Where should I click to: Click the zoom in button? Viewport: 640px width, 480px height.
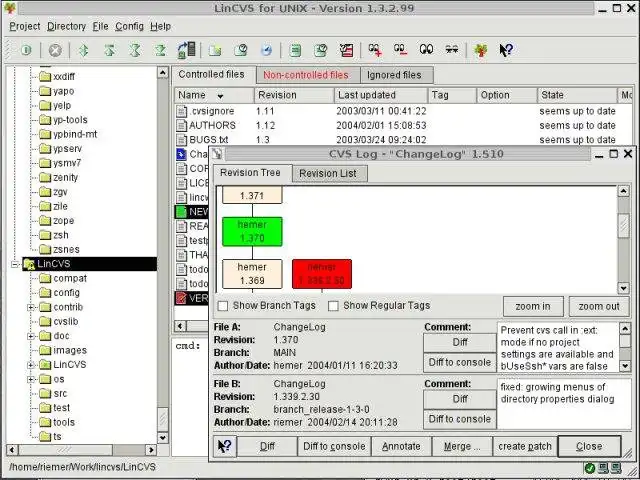(x=533, y=307)
